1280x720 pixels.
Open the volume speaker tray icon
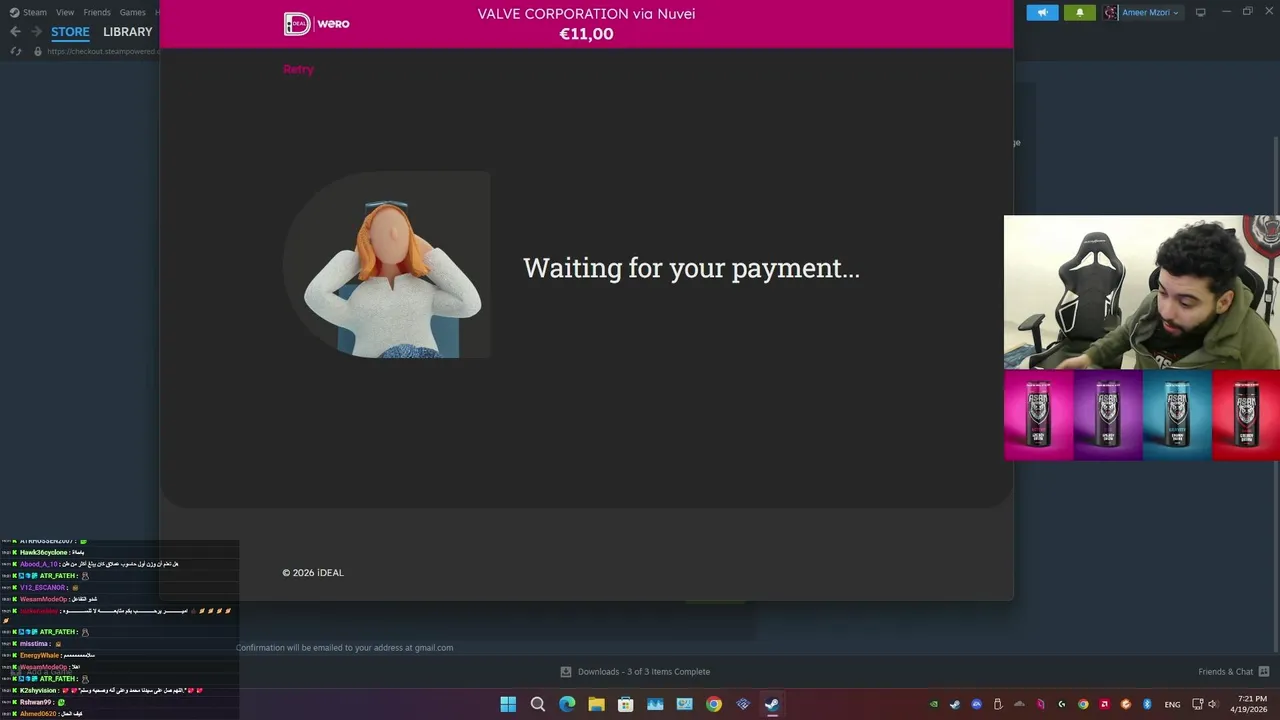(x=1213, y=704)
